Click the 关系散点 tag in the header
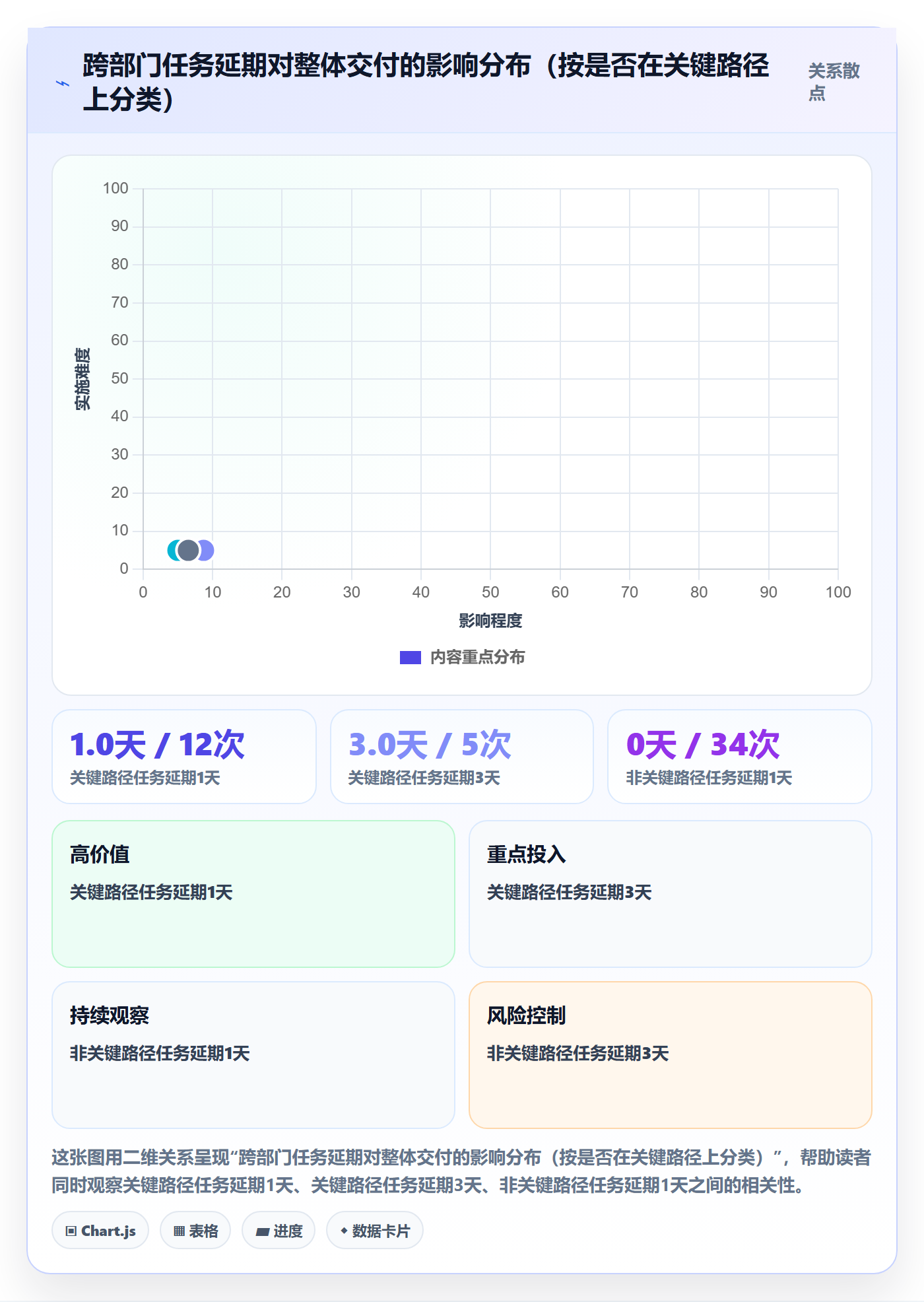Viewport: 924px width, 1302px height. [x=834, y=82]
